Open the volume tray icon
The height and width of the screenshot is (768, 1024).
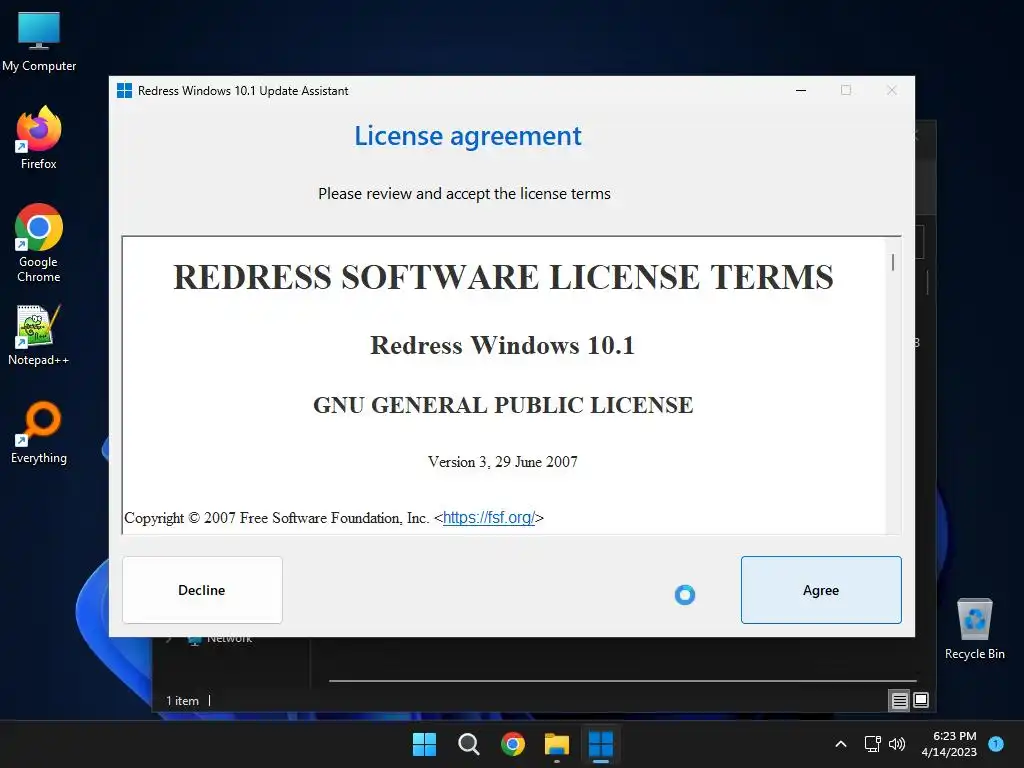(x=897, y=744)
